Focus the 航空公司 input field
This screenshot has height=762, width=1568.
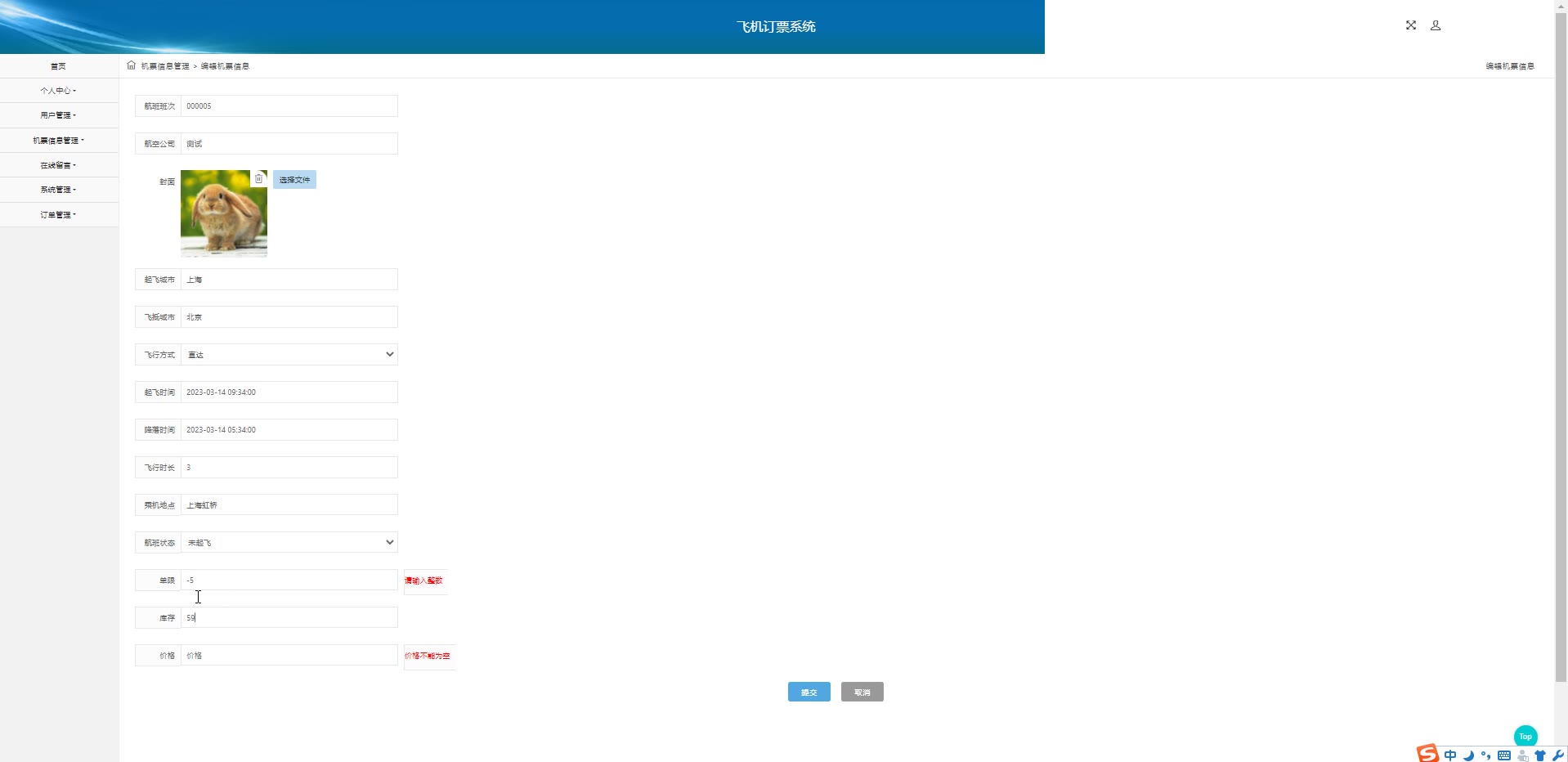click(x=289, y=144)
